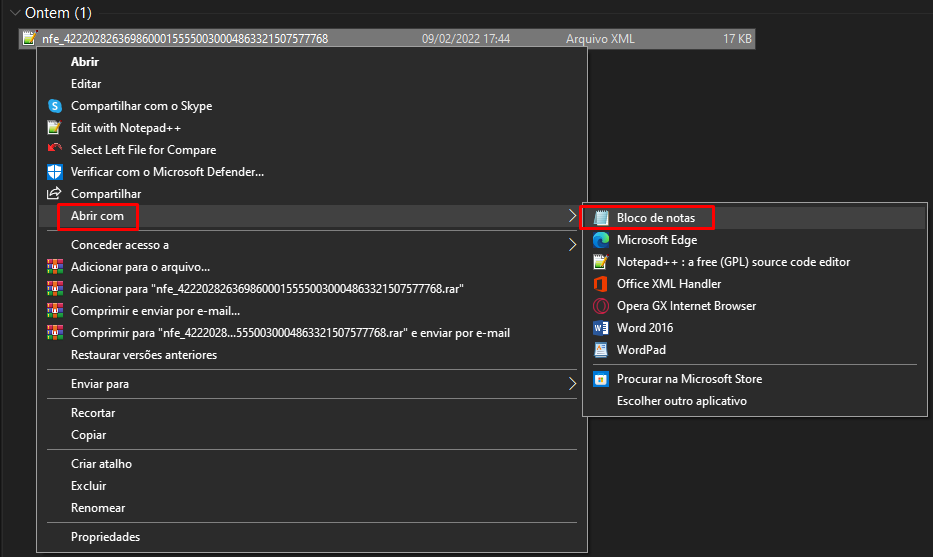Screen dimensions: 933x557
Task: Choose Abrir from the context menu
Action: click(84, 62)
